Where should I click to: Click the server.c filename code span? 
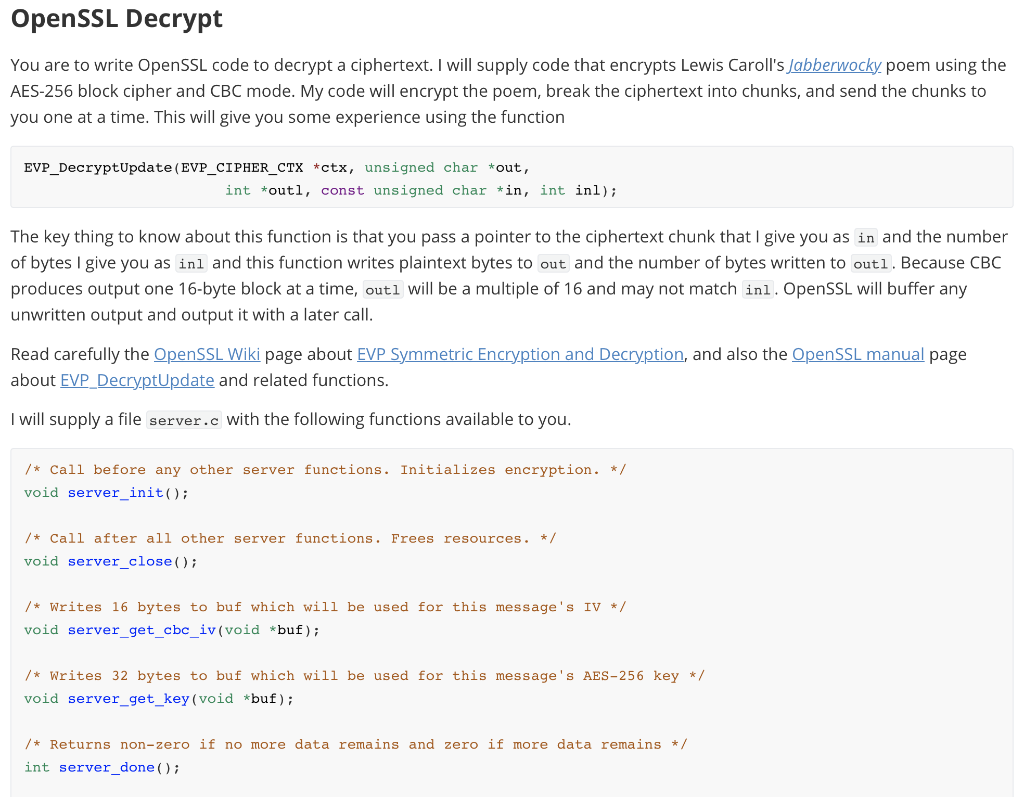(x=183, y=420)
